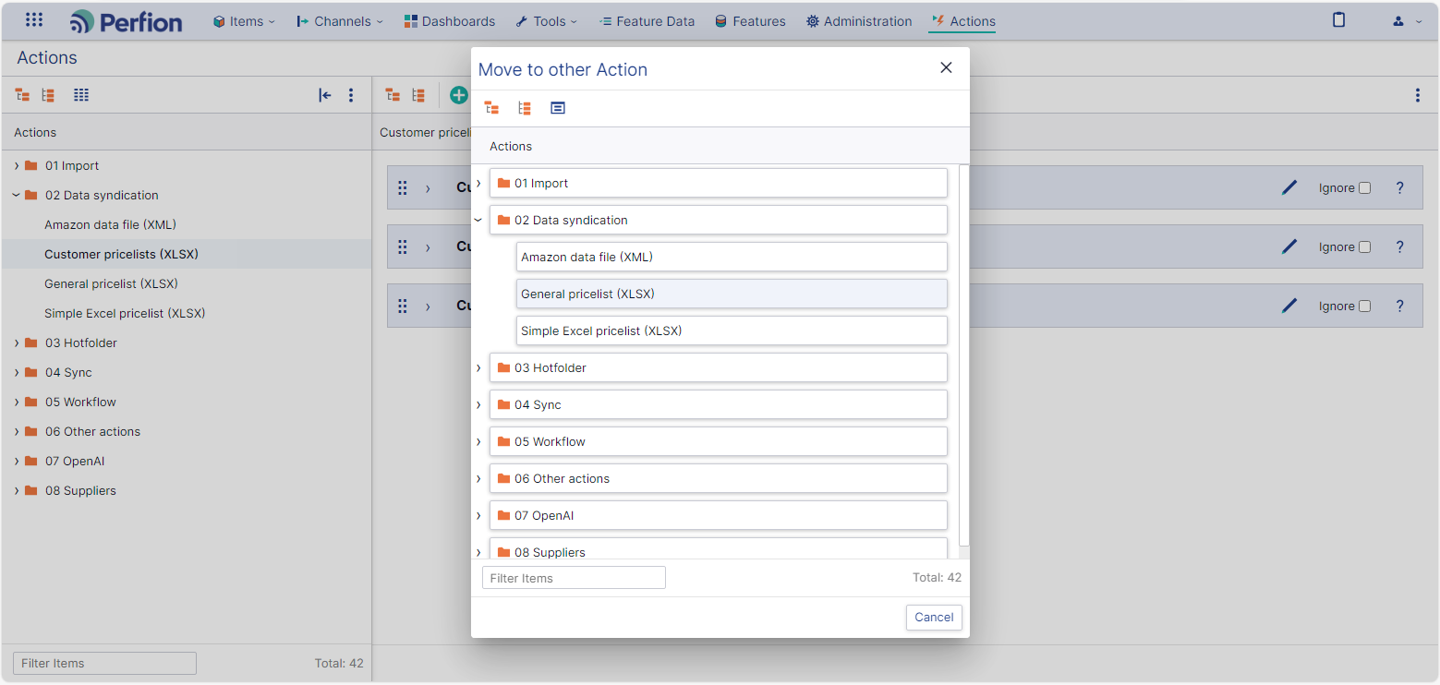
Task: Open left panel more options menu
Action: point(351,95)
